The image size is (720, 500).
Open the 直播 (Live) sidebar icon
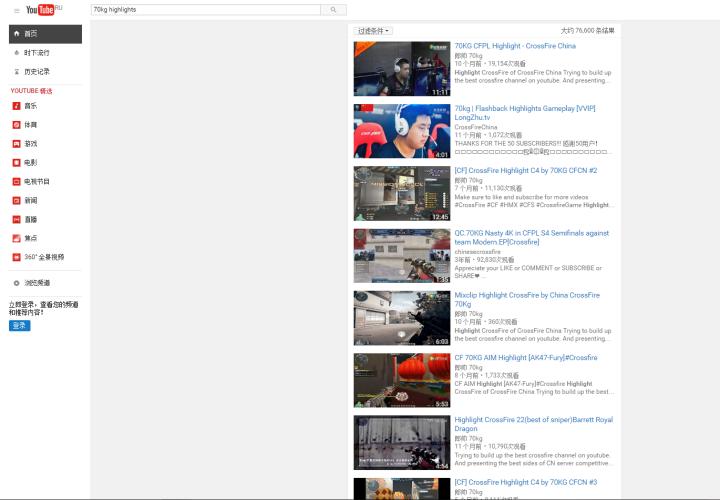[x=16, y=219]
